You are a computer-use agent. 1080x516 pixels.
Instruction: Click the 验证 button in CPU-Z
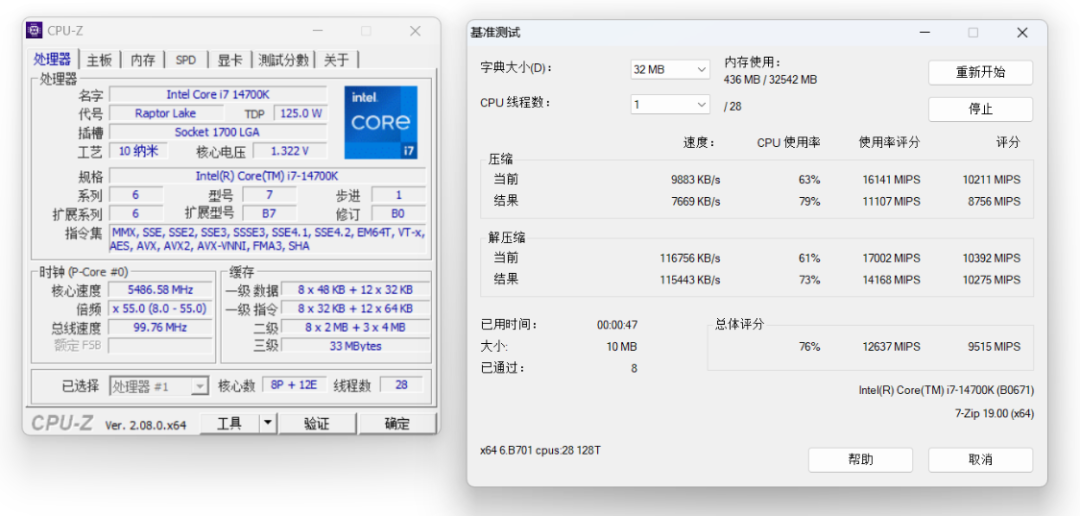tap(317, 424)
